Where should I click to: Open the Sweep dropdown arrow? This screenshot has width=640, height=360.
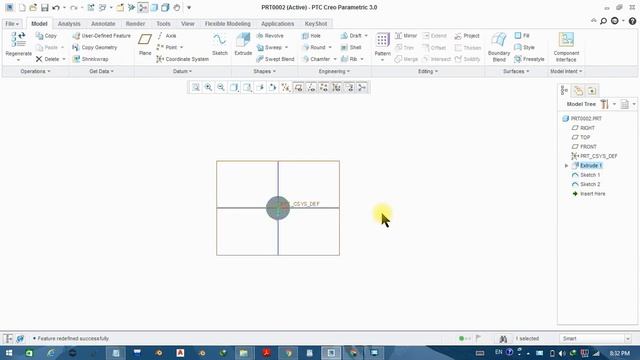(x=286, y=47)
